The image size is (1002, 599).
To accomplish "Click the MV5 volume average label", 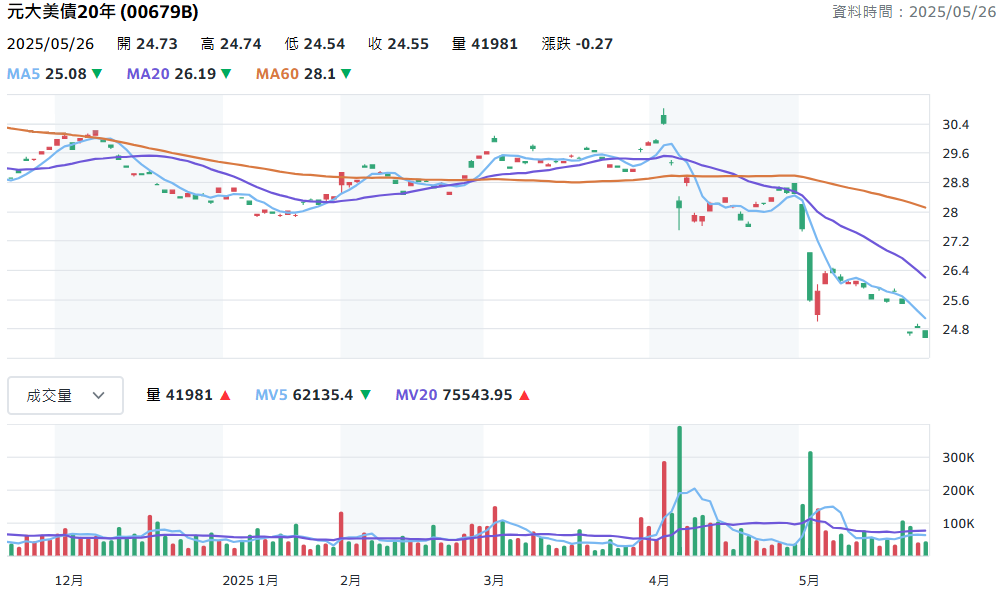I will click(272, 395).
